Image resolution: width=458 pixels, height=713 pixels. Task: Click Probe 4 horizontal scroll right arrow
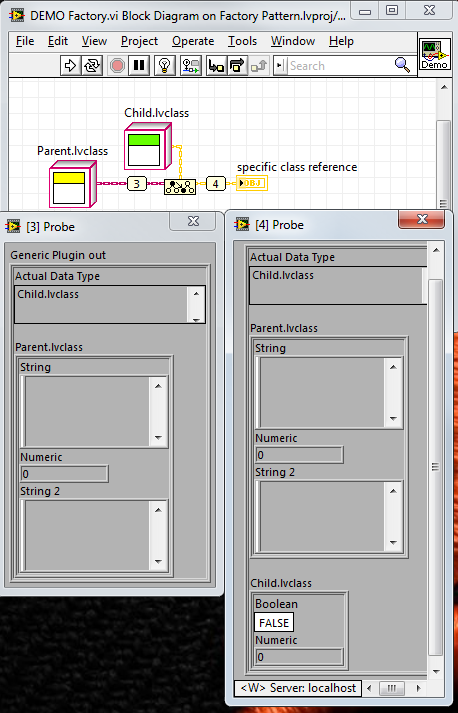[418, 688]
